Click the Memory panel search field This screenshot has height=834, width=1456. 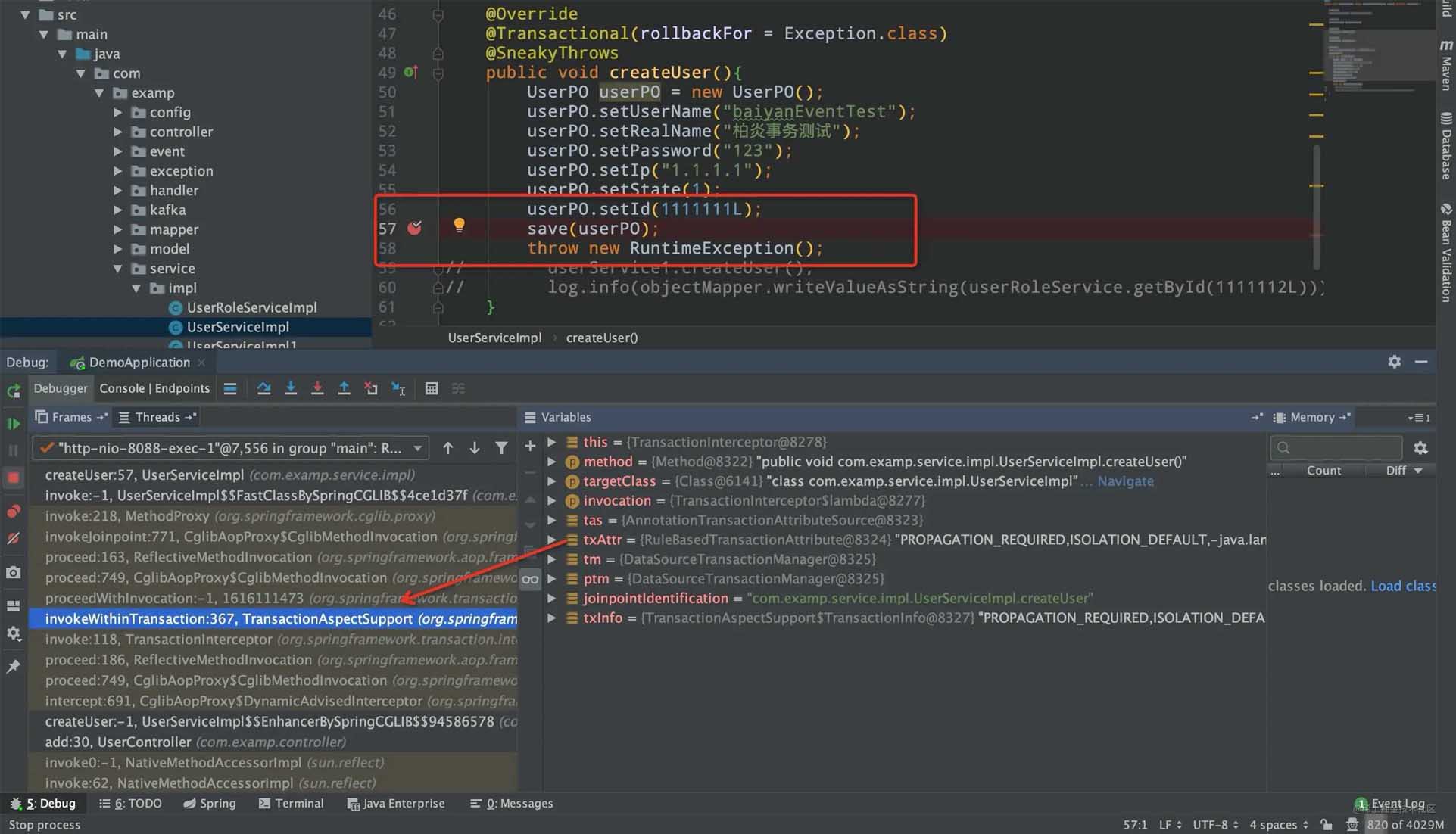(x=1336, y=448)
